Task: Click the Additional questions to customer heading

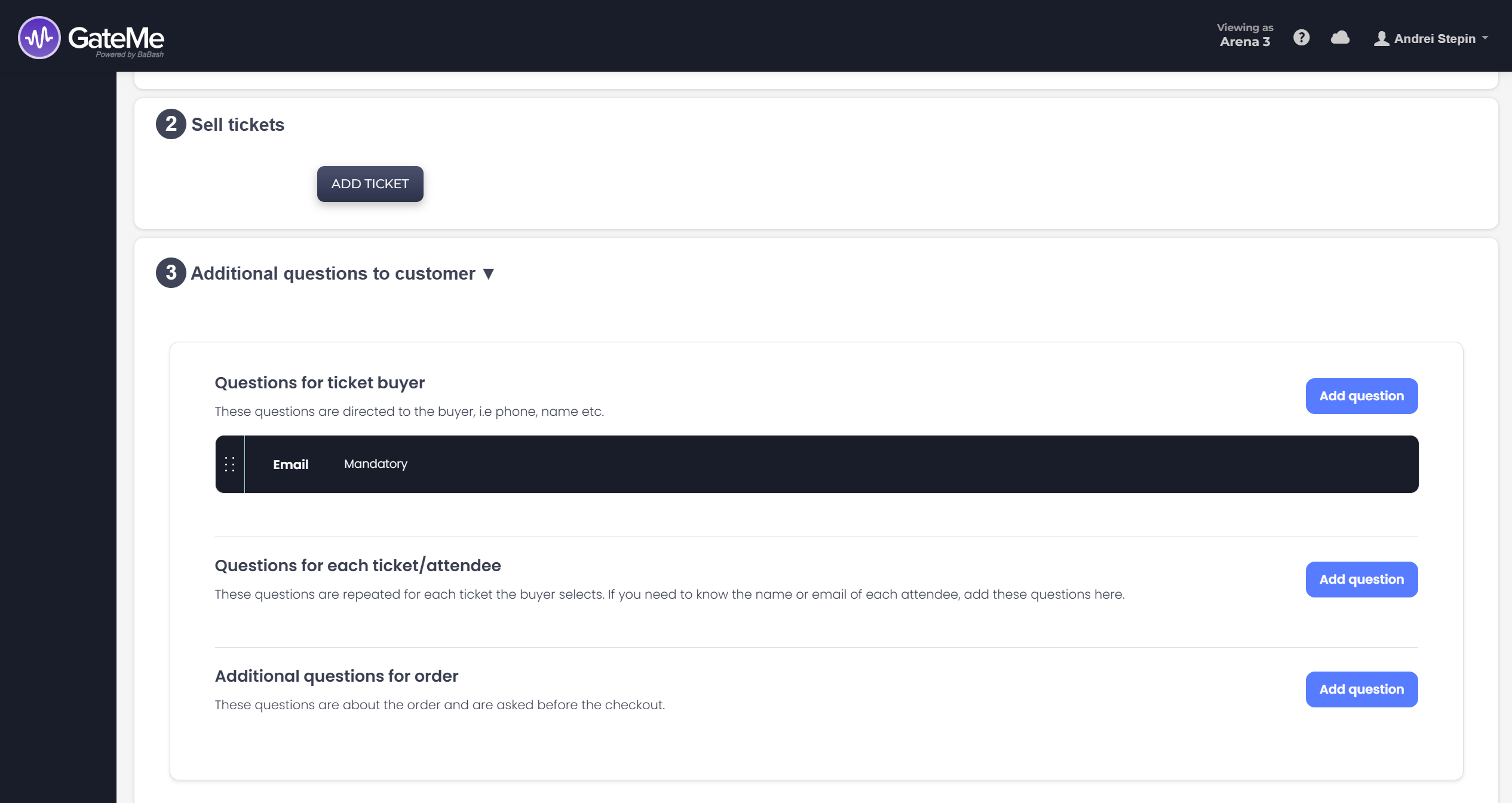Action: click(333, 274)
